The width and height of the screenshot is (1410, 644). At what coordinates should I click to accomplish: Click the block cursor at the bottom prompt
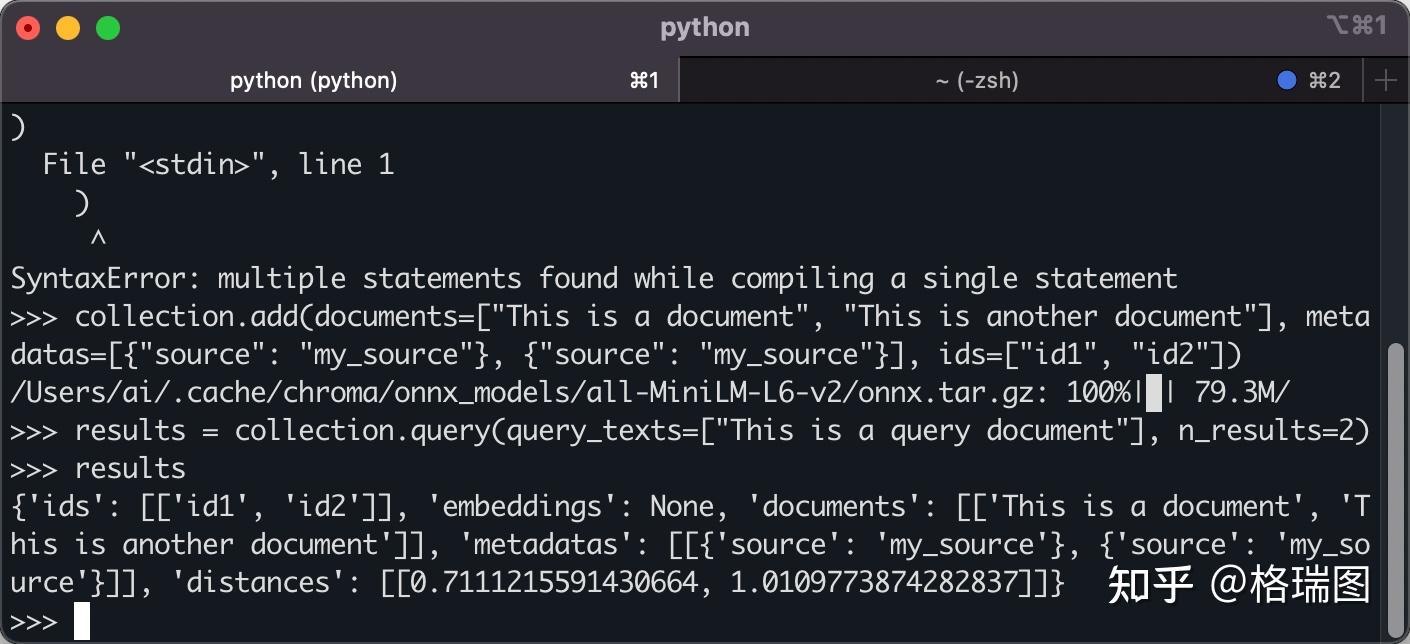point(82,621)
